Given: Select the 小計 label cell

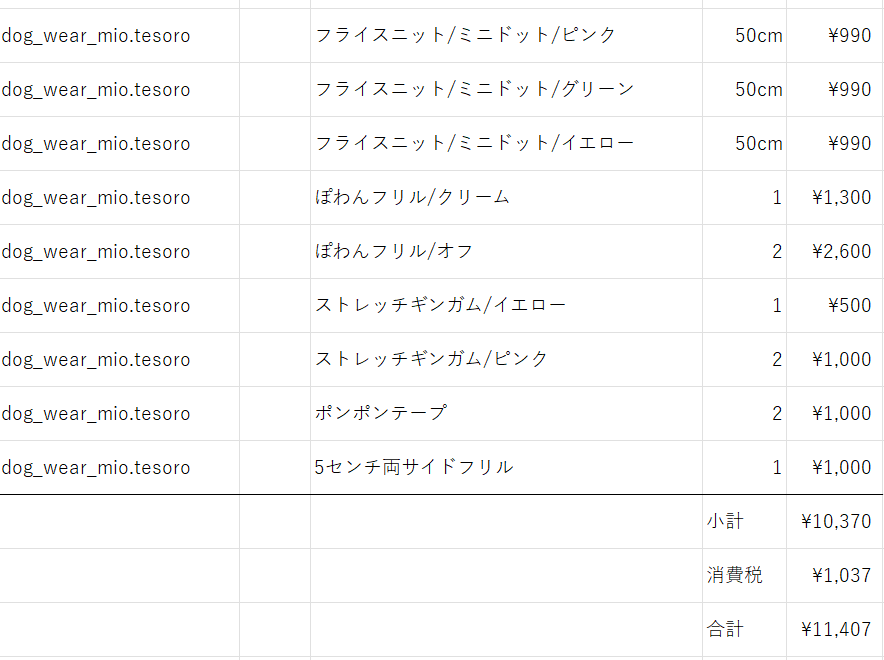Looking at the screenshot, I should point(744,522).
